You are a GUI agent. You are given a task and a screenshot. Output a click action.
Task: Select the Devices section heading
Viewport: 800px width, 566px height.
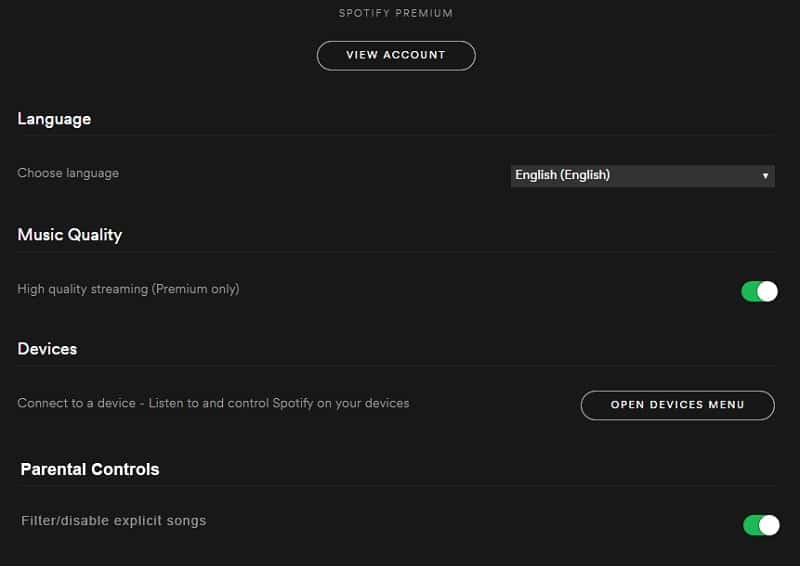pos(47,349)
